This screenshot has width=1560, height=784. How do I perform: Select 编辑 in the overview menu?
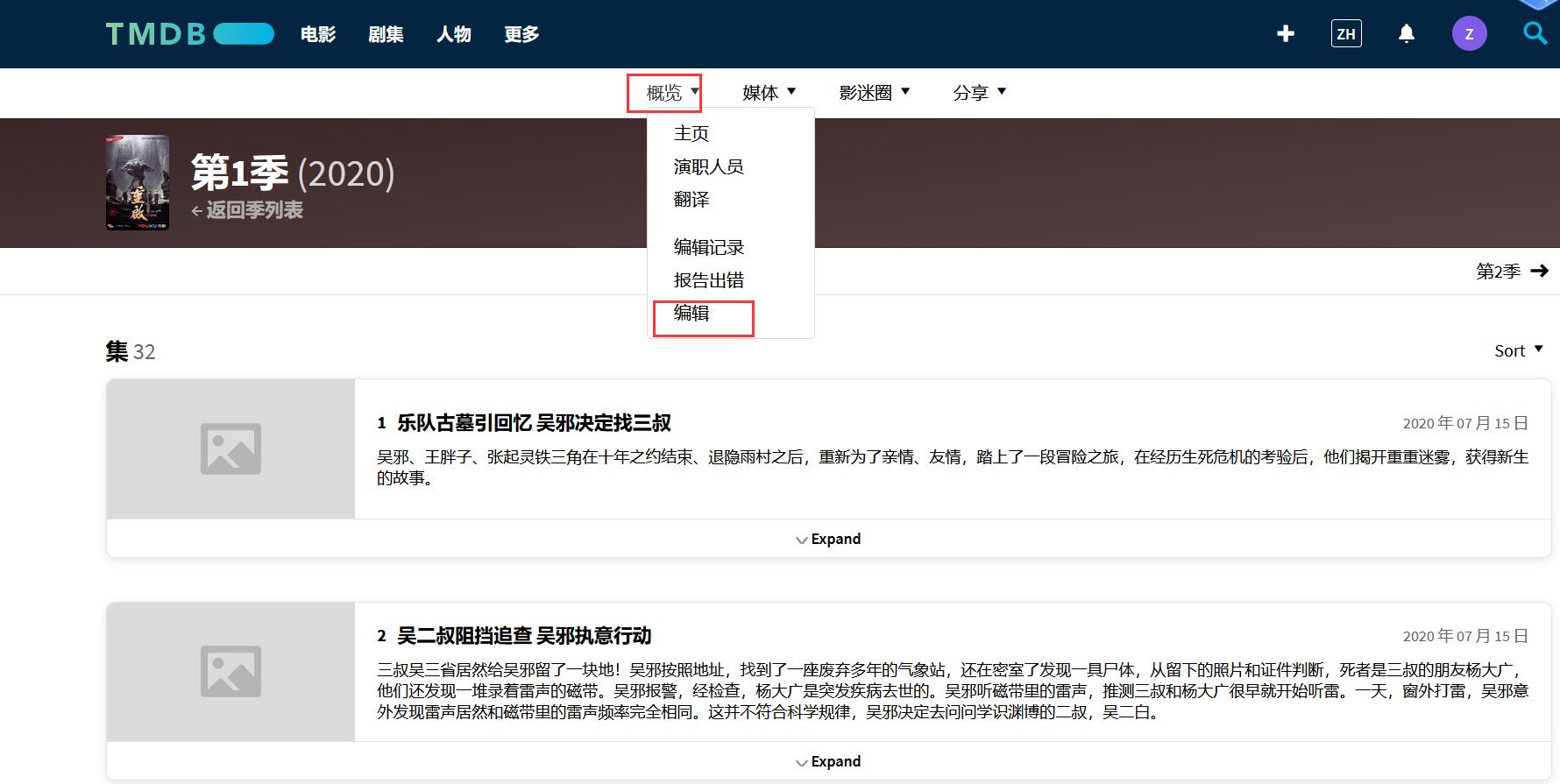pyautogui.click(x=691, y=314)
